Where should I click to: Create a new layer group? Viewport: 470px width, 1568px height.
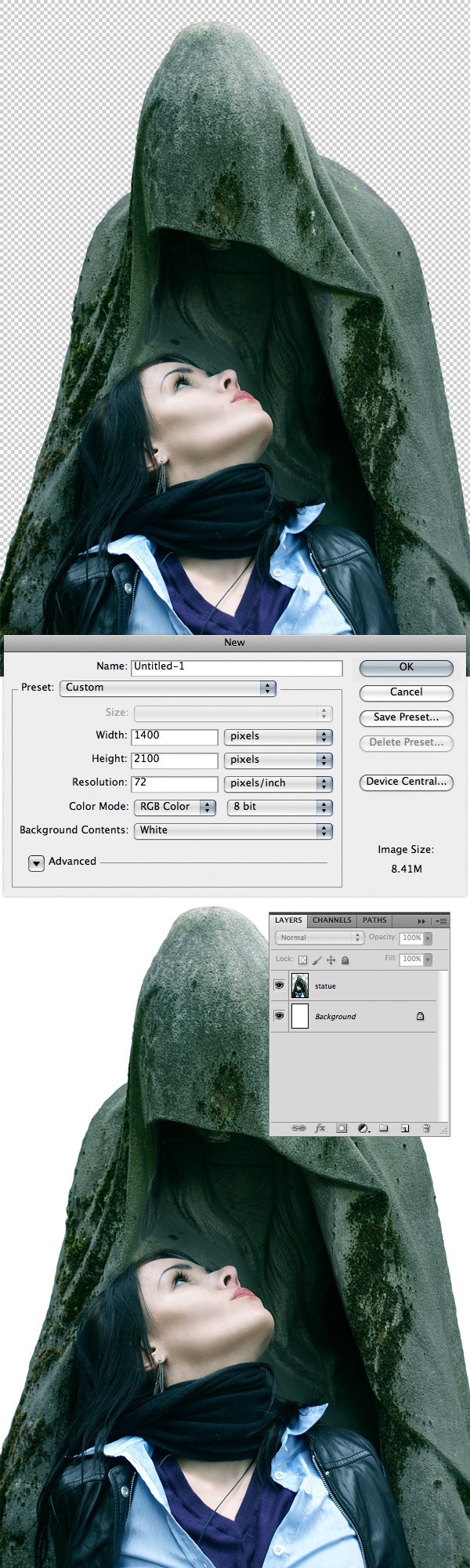click(384, 1128)
